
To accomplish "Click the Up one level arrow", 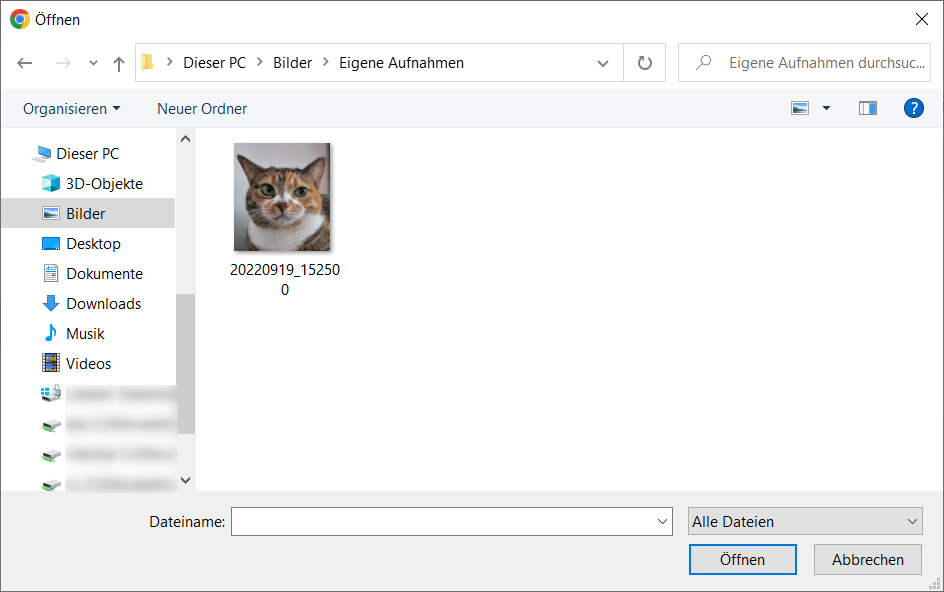I will pyautogui.click(x=119, y=63).
